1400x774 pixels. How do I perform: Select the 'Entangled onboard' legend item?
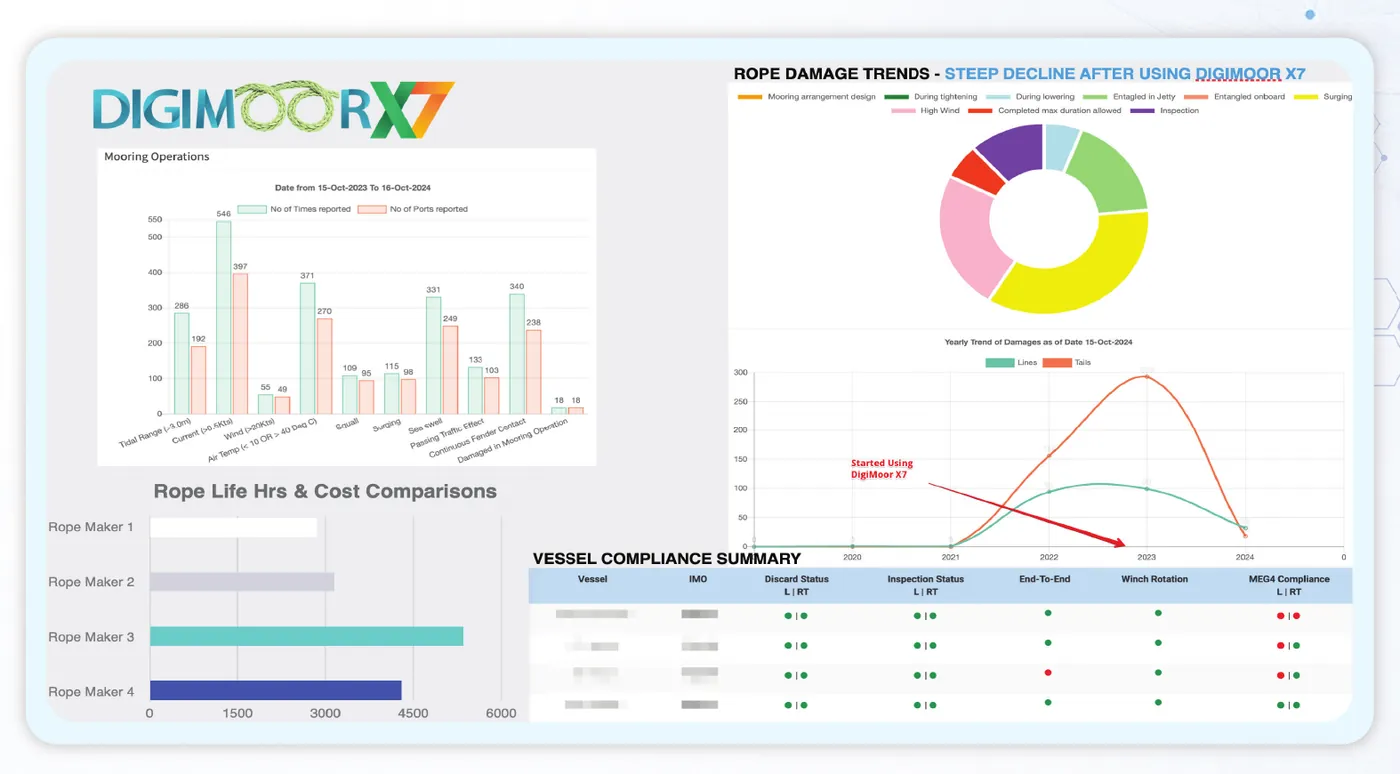(x=1235, y=97)
